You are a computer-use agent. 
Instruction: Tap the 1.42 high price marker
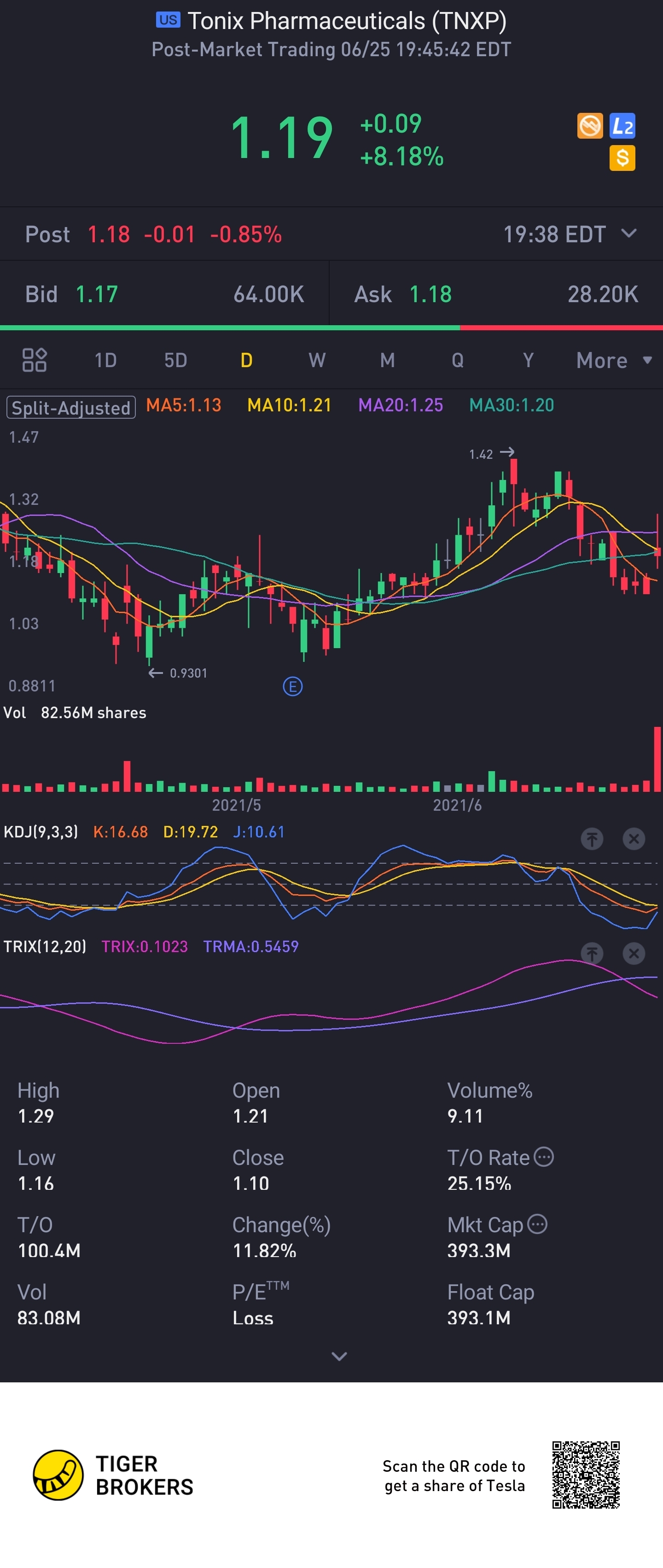tap(491, 453)
